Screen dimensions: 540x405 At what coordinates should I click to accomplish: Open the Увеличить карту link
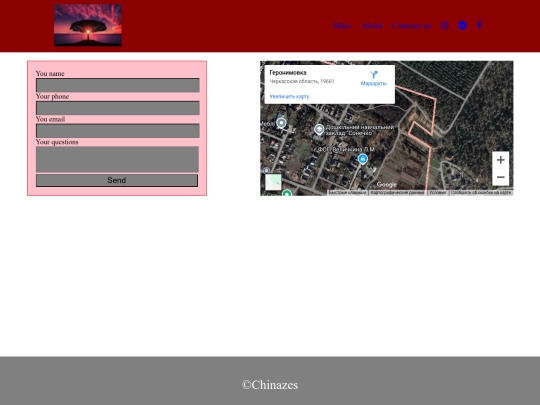[289, 96]
